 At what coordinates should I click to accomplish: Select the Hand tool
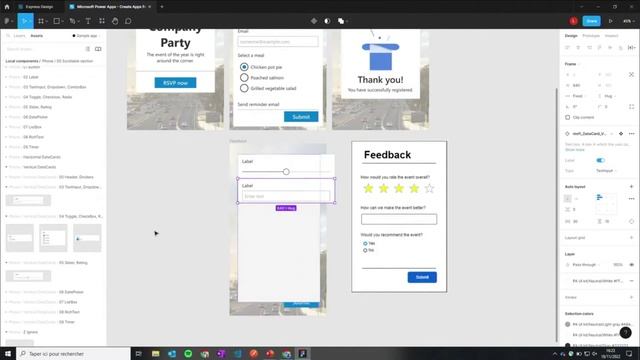coord(115,21)
